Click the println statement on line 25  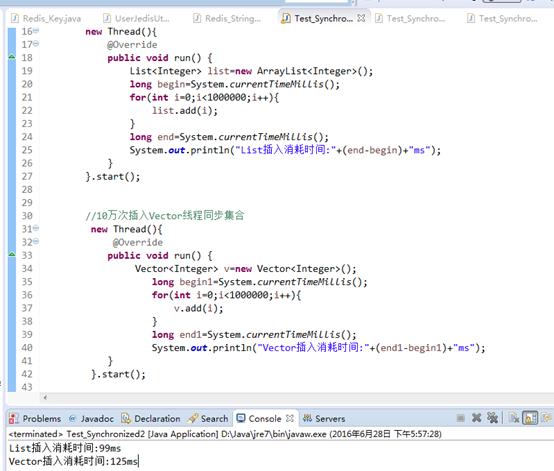[285, 150]
